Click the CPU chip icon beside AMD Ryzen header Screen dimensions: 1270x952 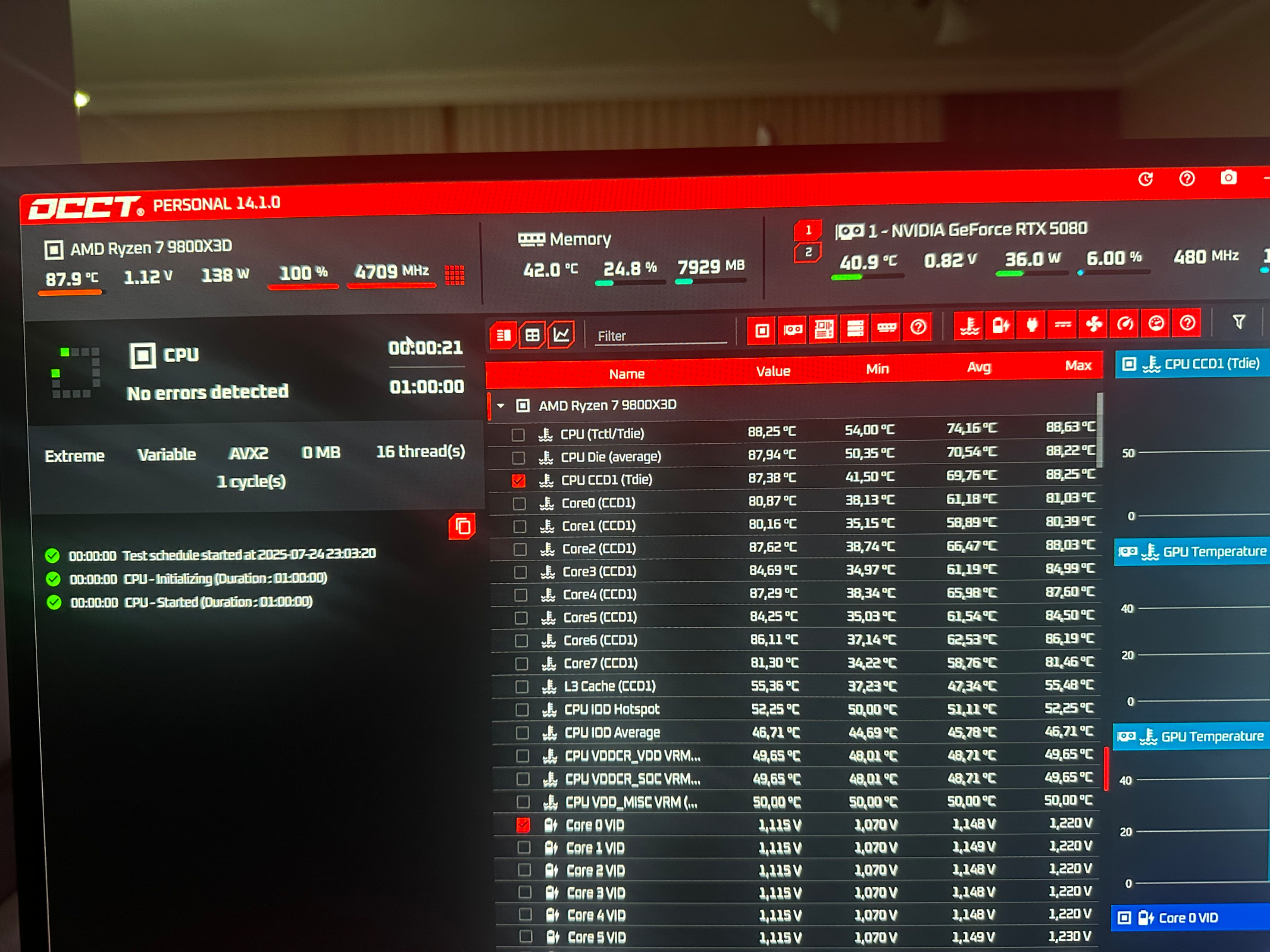(x=53, y=249)
